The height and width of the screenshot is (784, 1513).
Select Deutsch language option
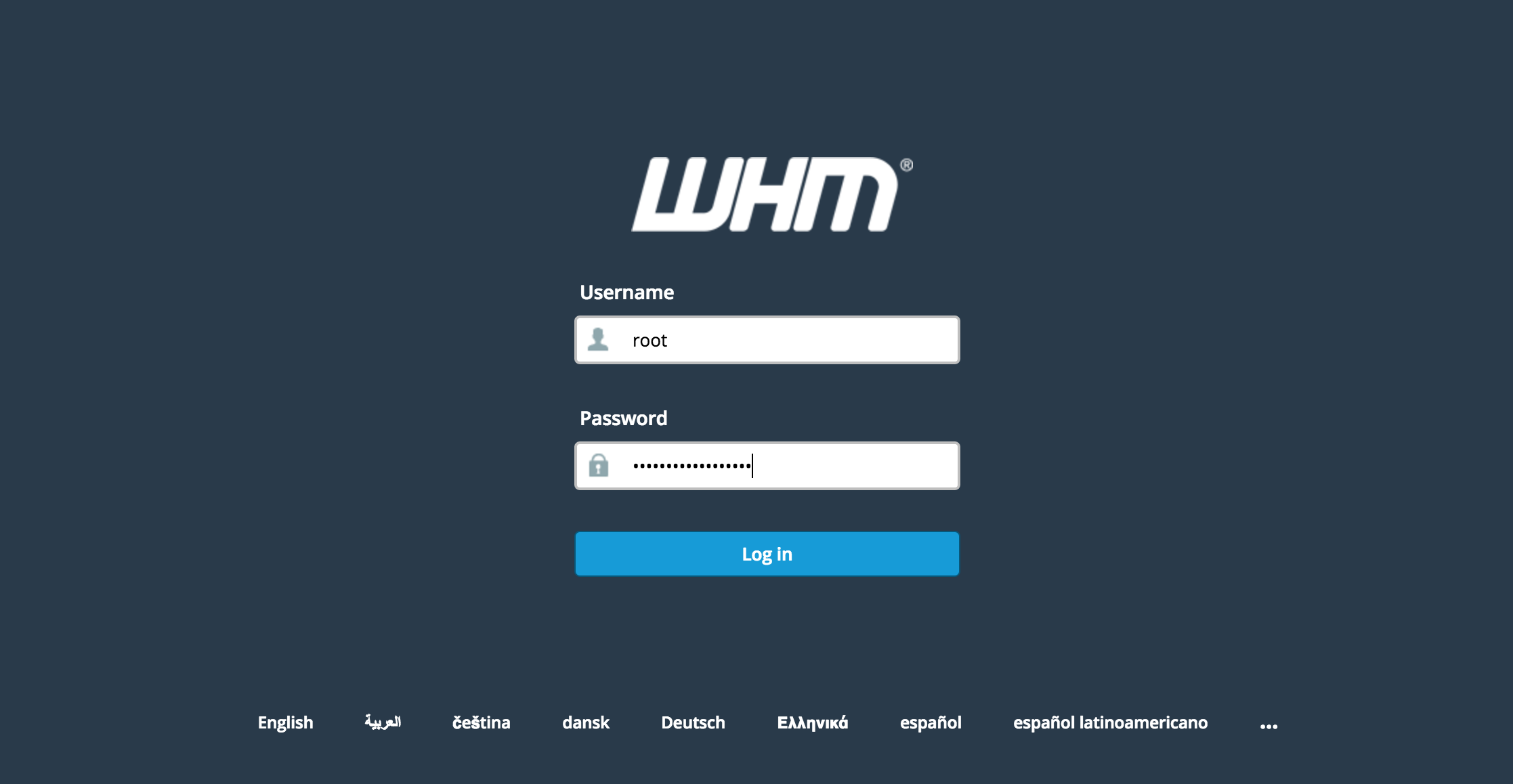[693, 721]
